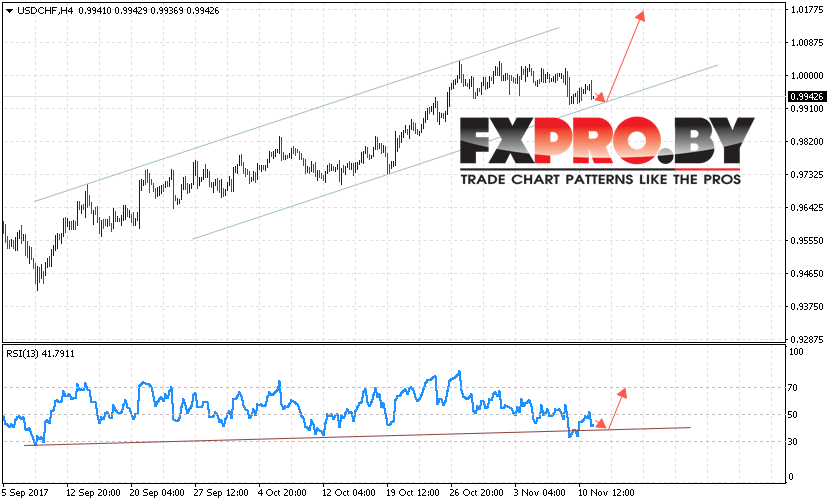
Task: Select the RSI scale value 50
Action: [793, 415]
